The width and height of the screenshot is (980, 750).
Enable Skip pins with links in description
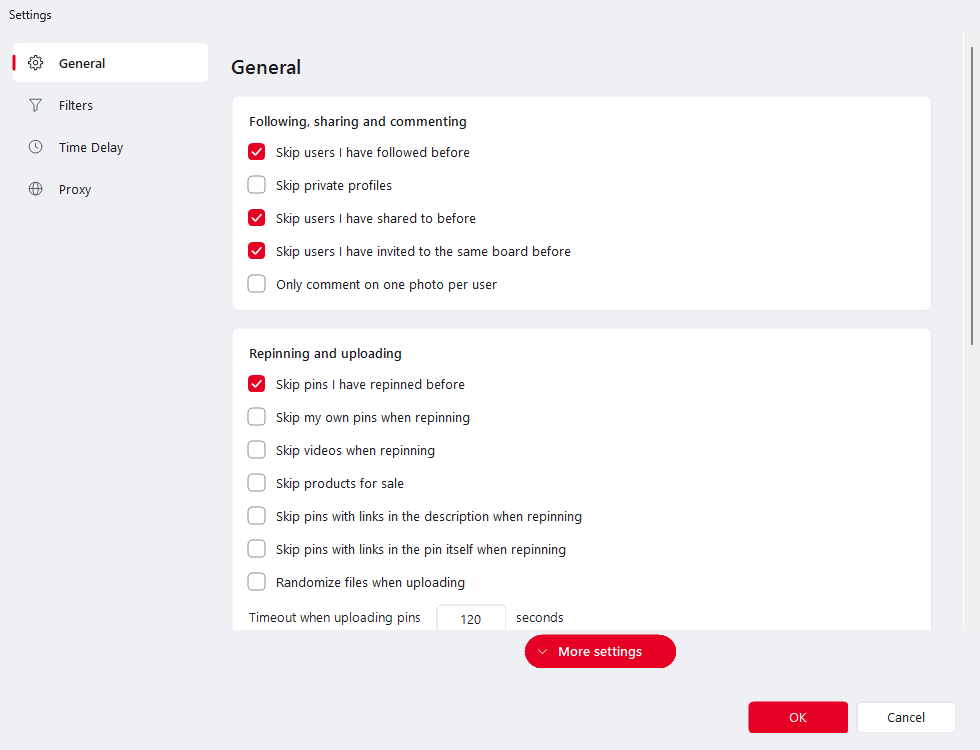[x=256, y=516]
